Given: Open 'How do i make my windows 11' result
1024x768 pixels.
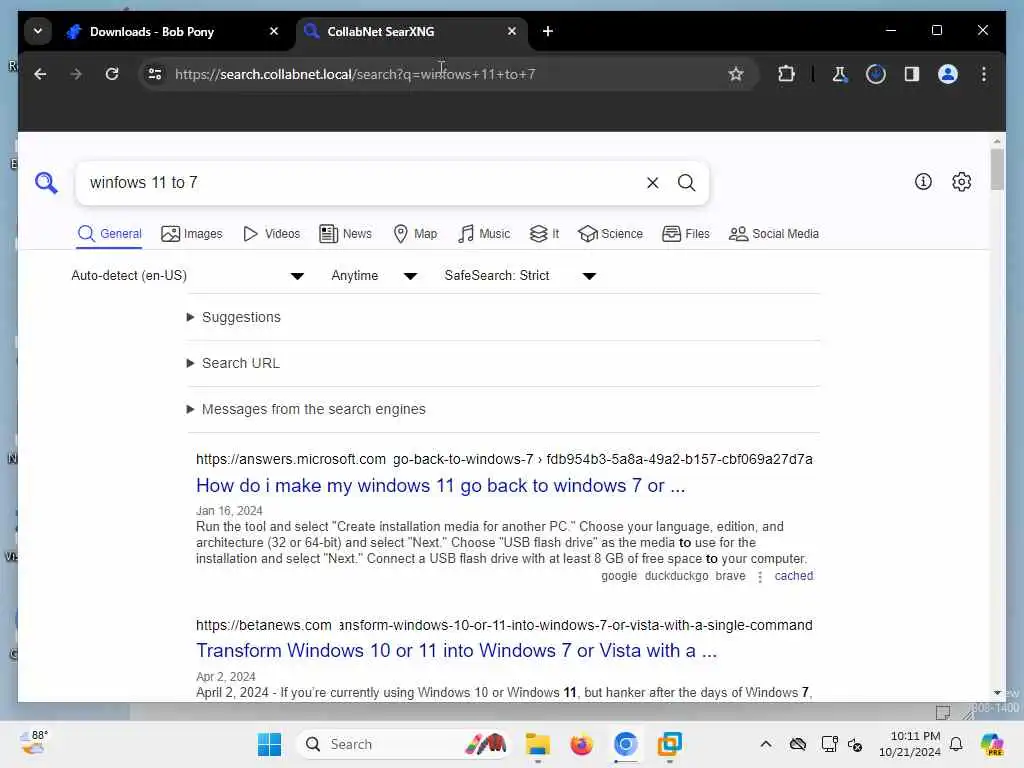Looking at the screenshot, I should [441, 486].
